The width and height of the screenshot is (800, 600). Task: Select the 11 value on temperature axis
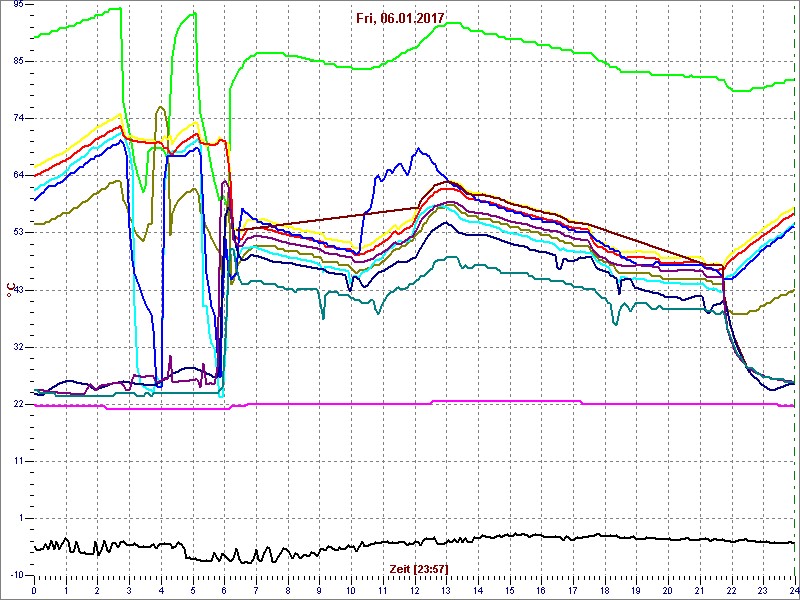pos(18,462)
